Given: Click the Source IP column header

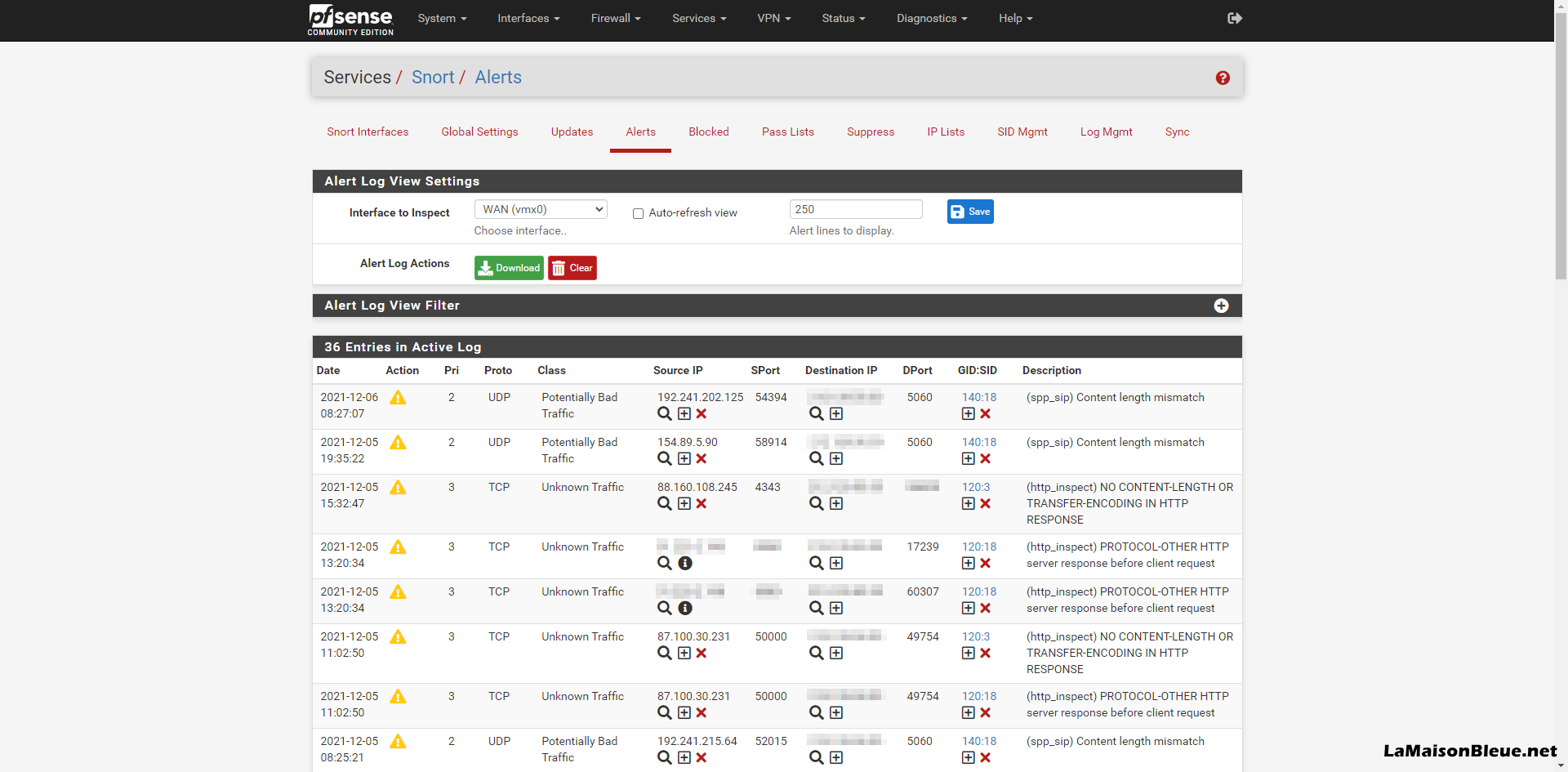Looking at the screenshot, I should pyautogui.click(x=678, y=370).
